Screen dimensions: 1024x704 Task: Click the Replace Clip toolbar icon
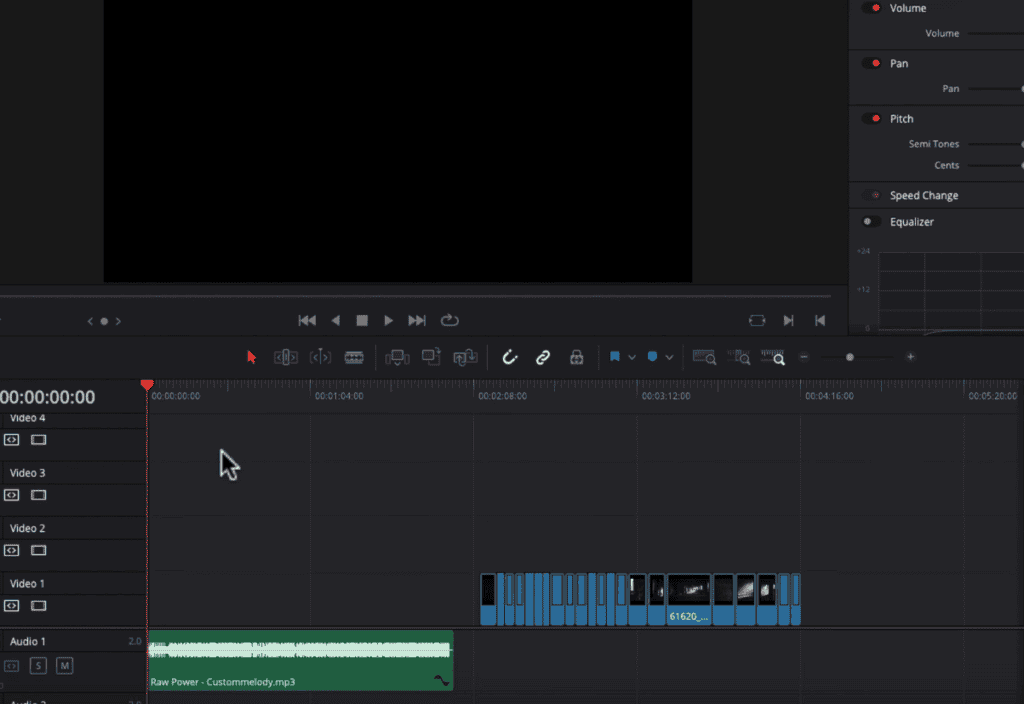[x=465, y=357]
